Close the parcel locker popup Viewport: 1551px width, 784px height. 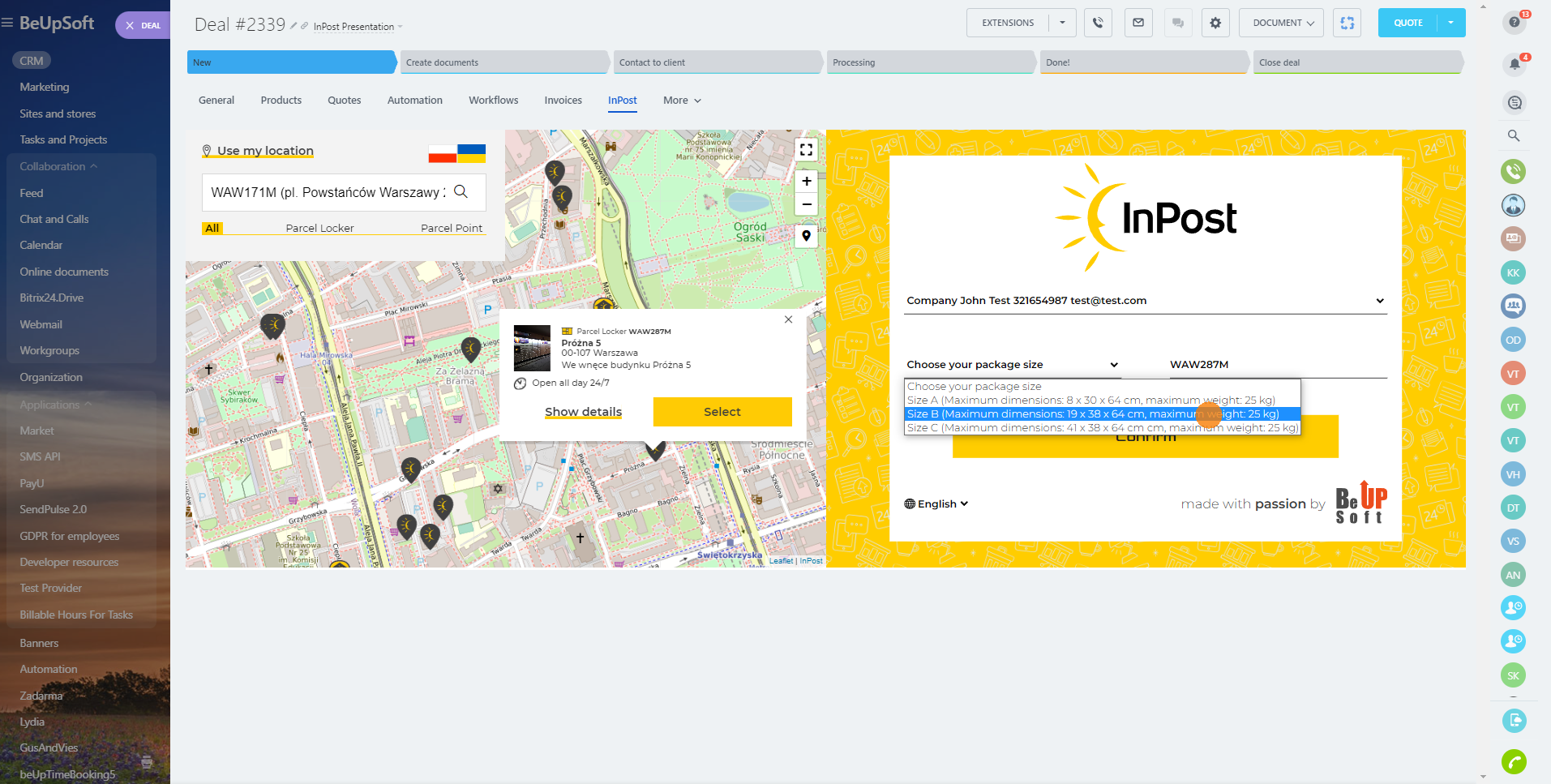[x=788, y=319]
